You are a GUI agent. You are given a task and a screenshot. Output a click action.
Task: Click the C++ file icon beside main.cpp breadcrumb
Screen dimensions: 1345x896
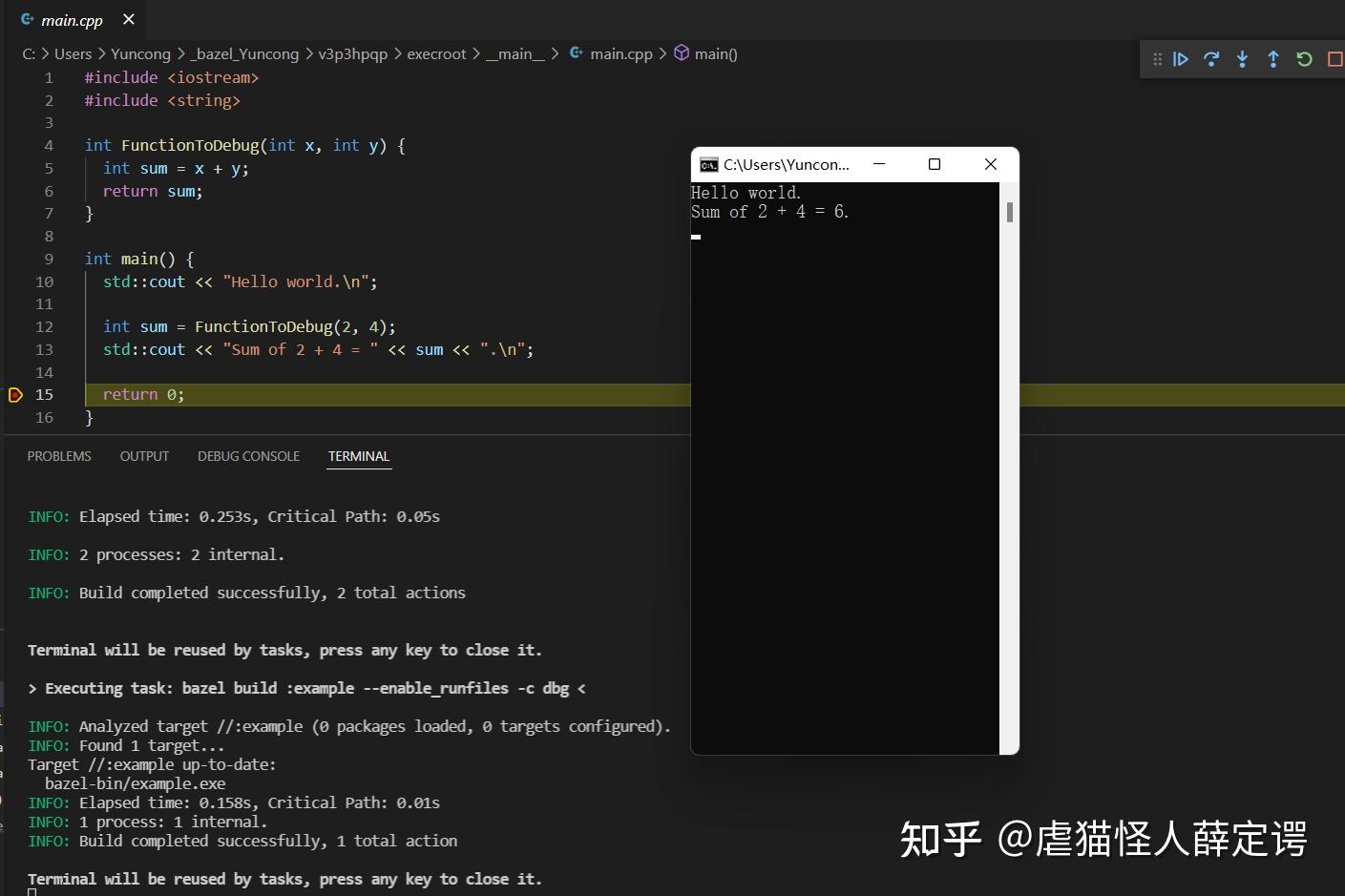click(576, 53)
